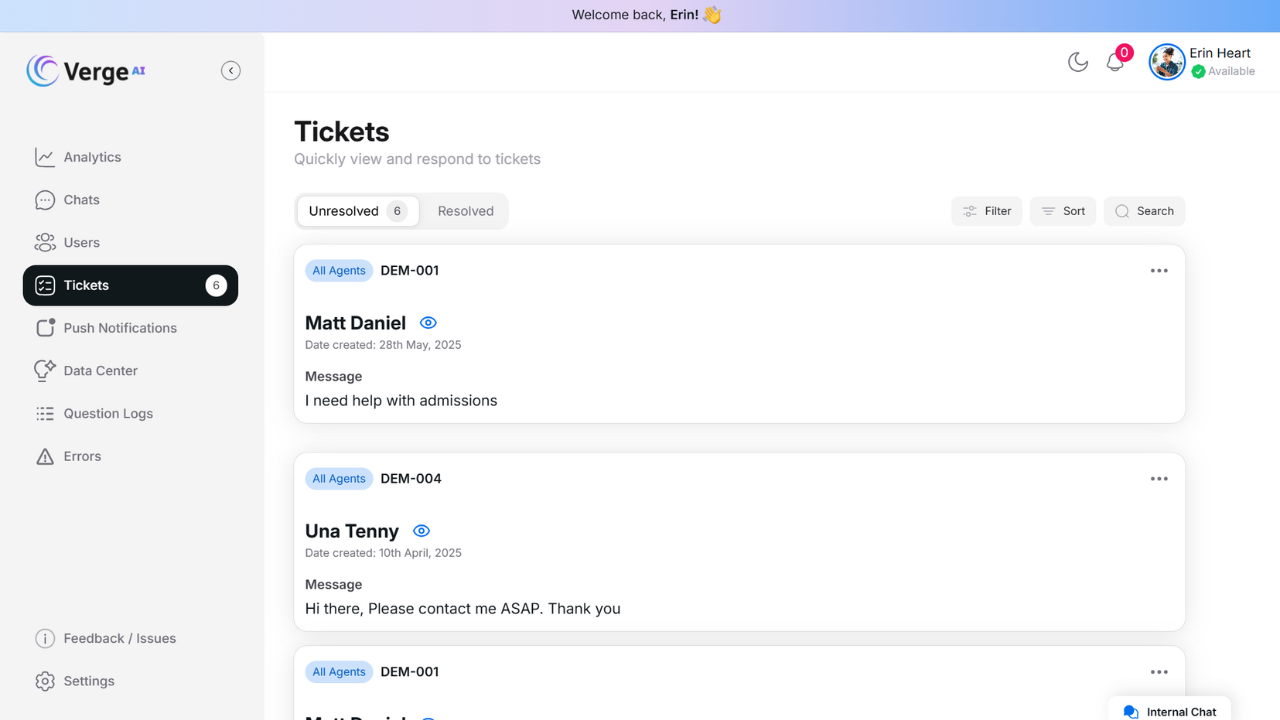Click the eye icon beside Matt Daniel

click(428, 323)
